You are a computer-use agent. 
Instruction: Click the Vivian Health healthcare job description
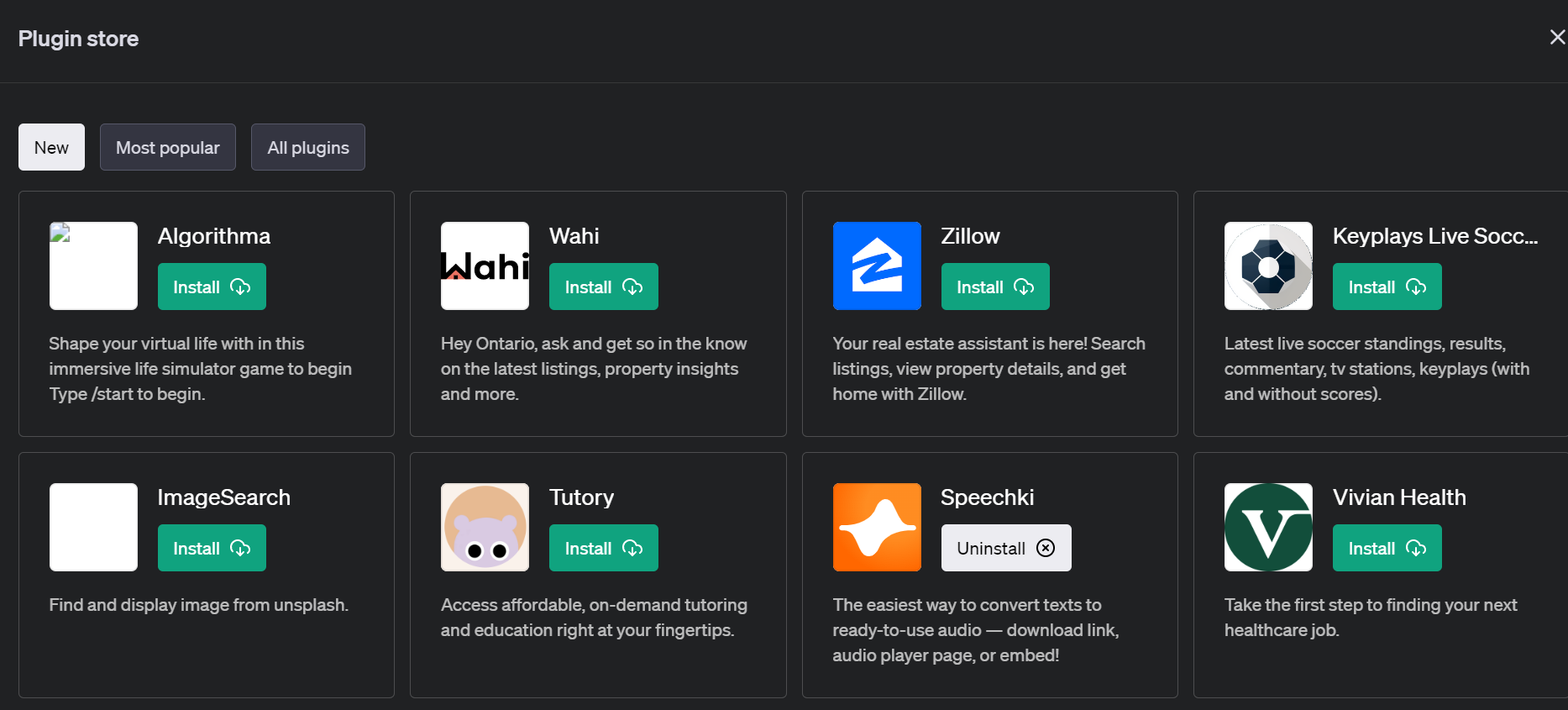1371,618
